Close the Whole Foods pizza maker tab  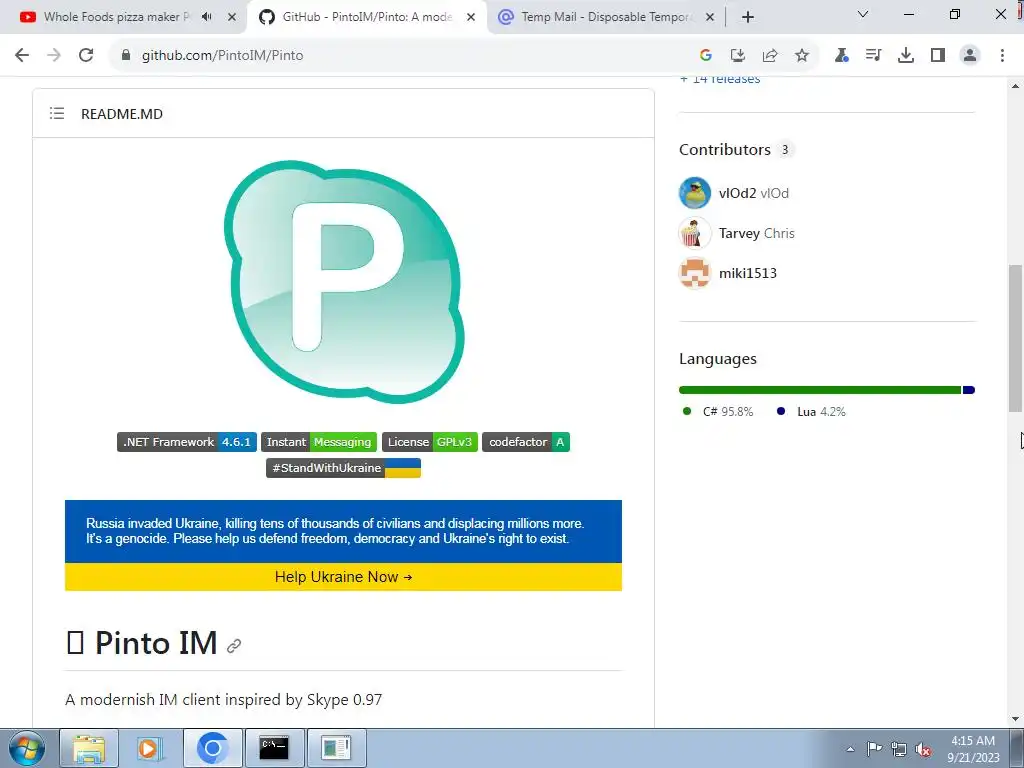click(232, 17)
